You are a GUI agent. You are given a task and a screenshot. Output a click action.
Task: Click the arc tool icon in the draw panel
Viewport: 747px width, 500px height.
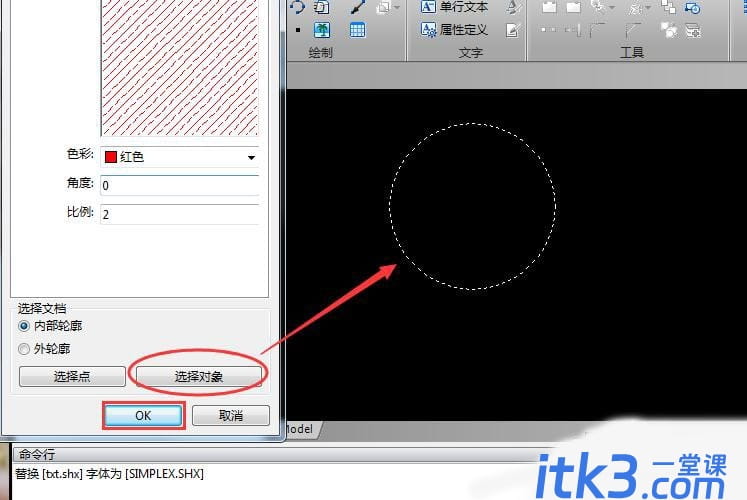297,7
